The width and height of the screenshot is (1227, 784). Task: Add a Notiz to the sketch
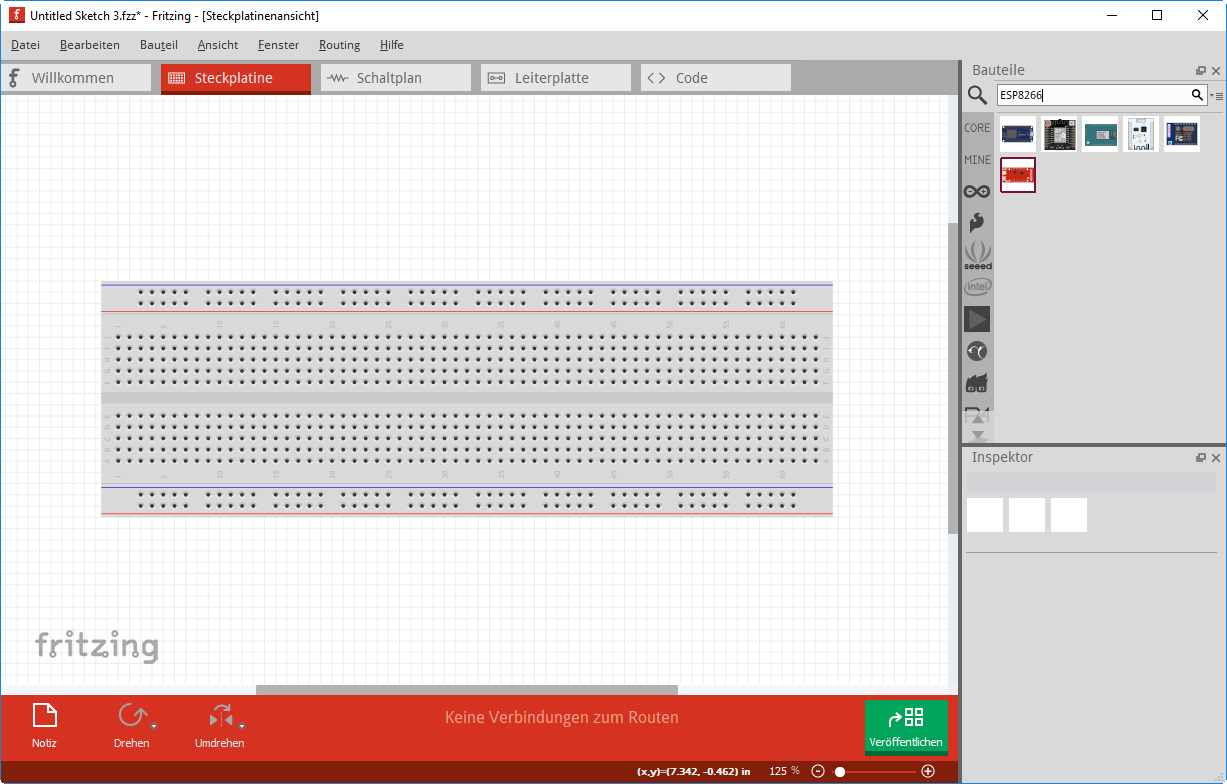point(44,726)
